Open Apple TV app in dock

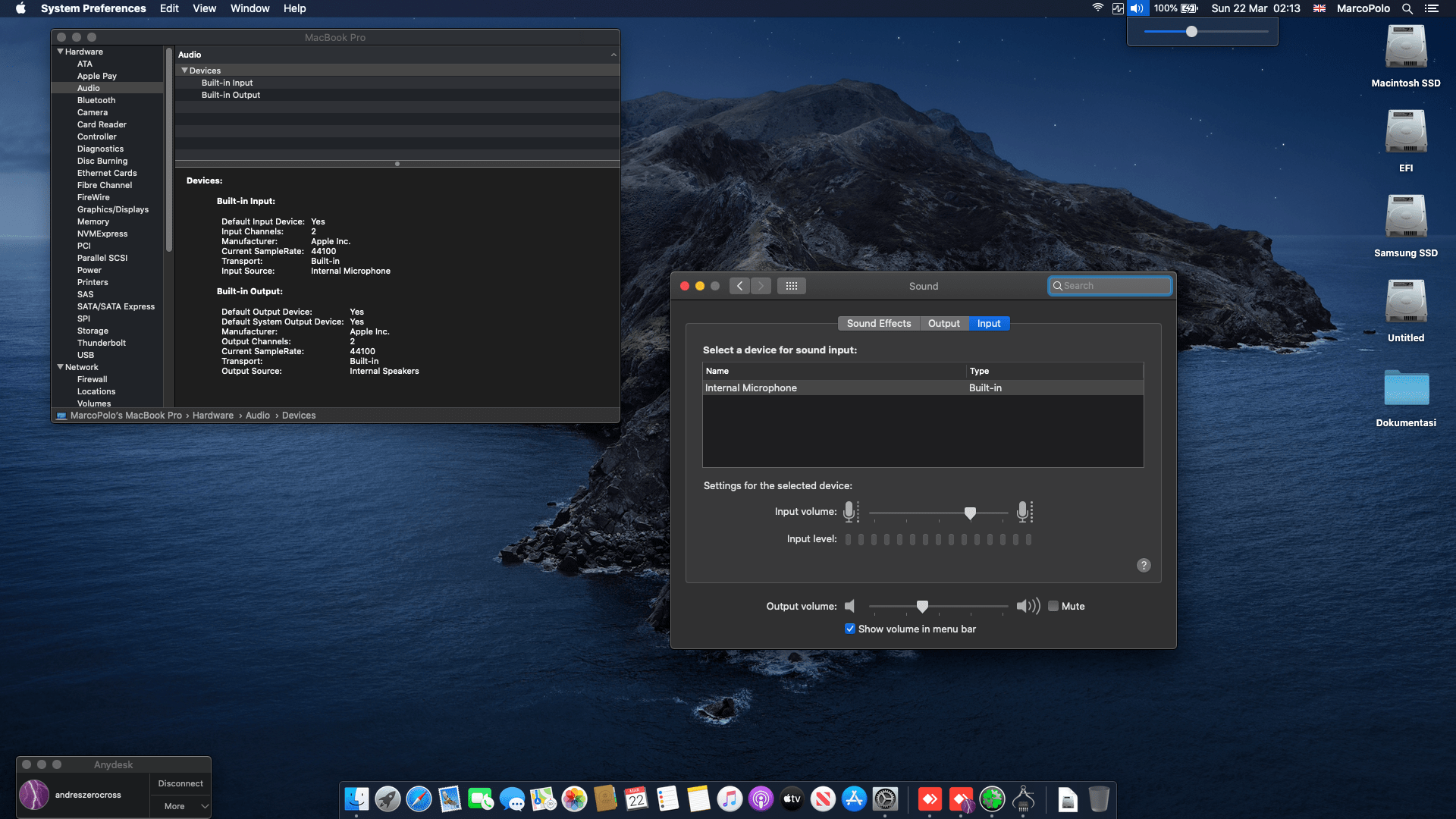(792, 799)
